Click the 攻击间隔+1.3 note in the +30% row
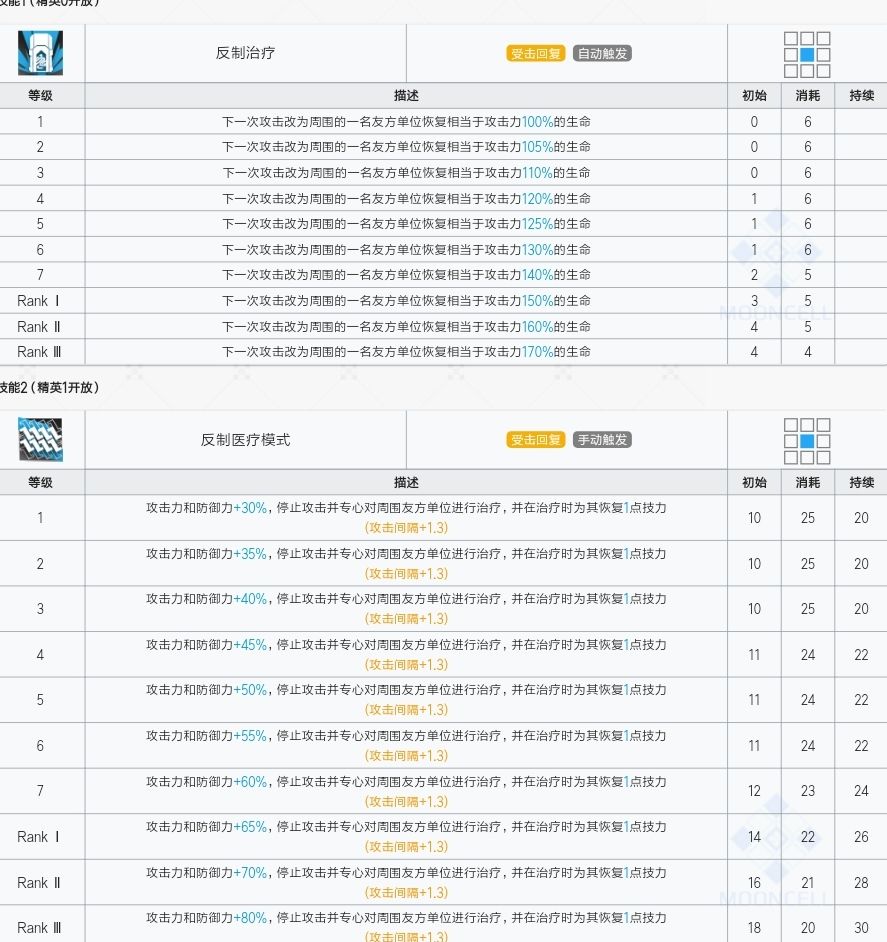Viewport: 887px width, 942px height. pos(406,528)
